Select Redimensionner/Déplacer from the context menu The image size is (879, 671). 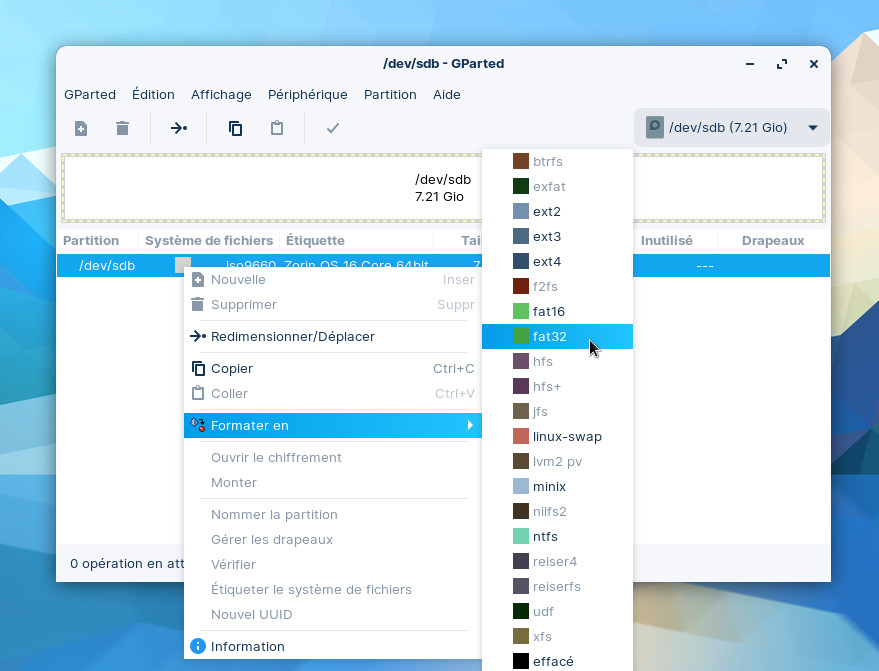tap(292, 336)
